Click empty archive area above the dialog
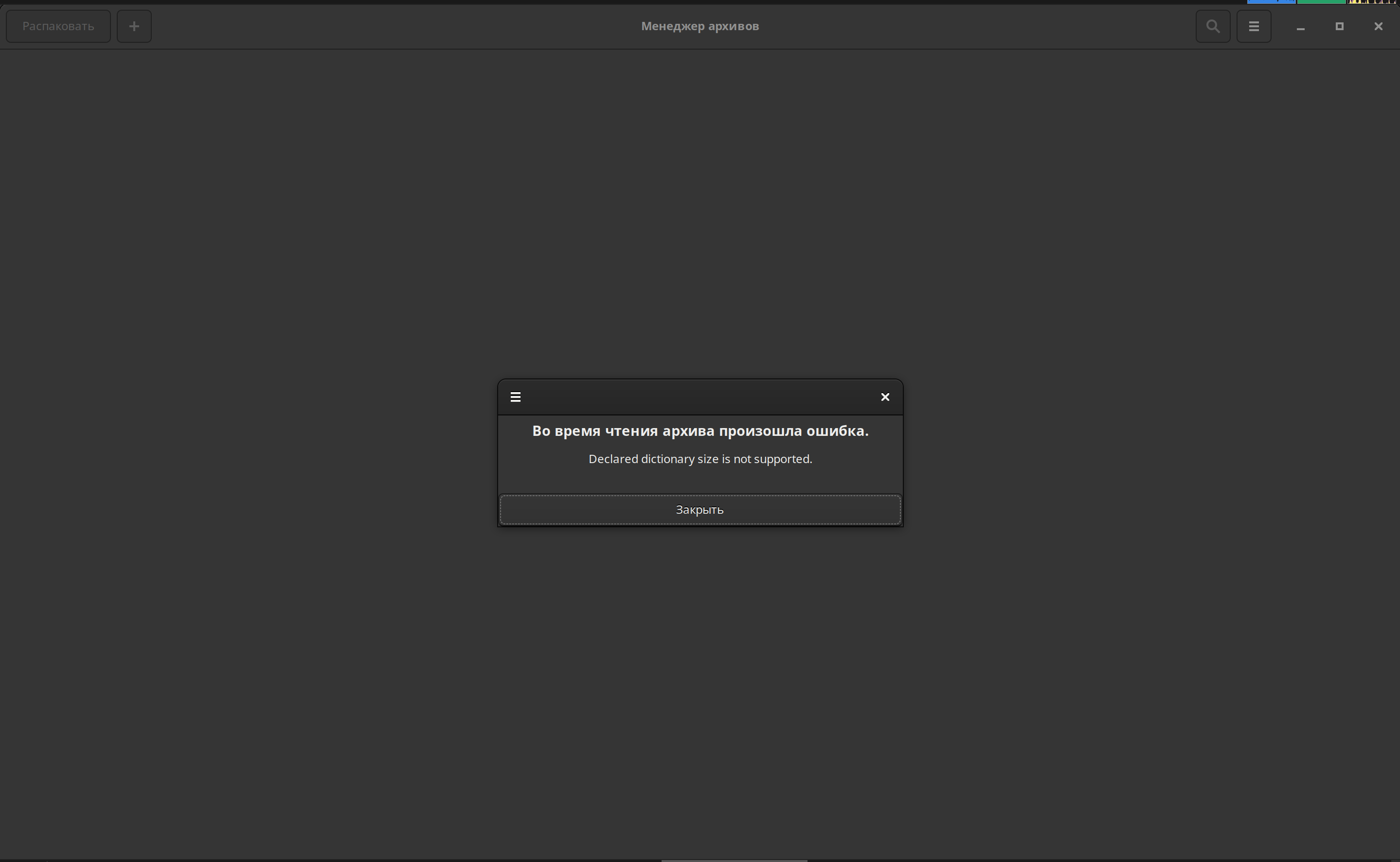The image size is (1400, 862). pyautogui.click(x=700, y=216)
